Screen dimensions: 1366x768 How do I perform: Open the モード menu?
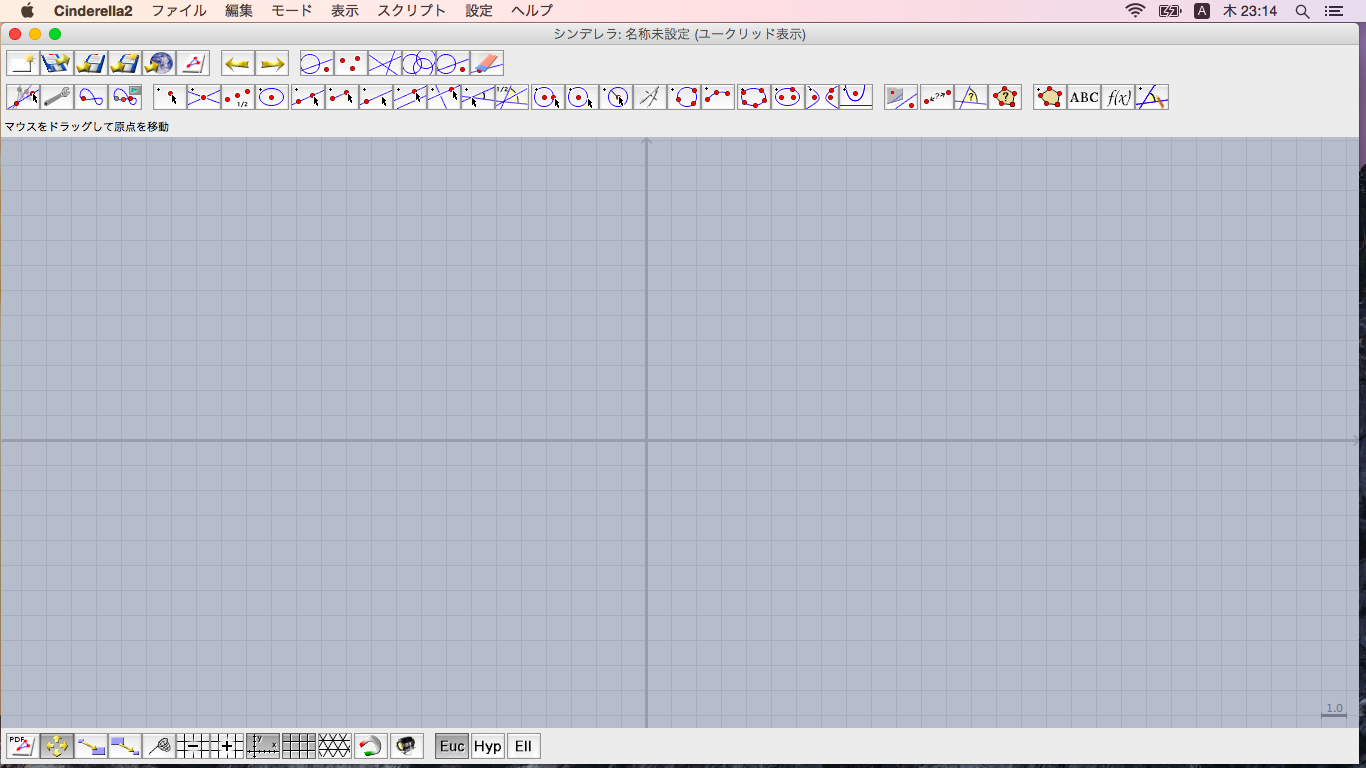tap(292, 11)
